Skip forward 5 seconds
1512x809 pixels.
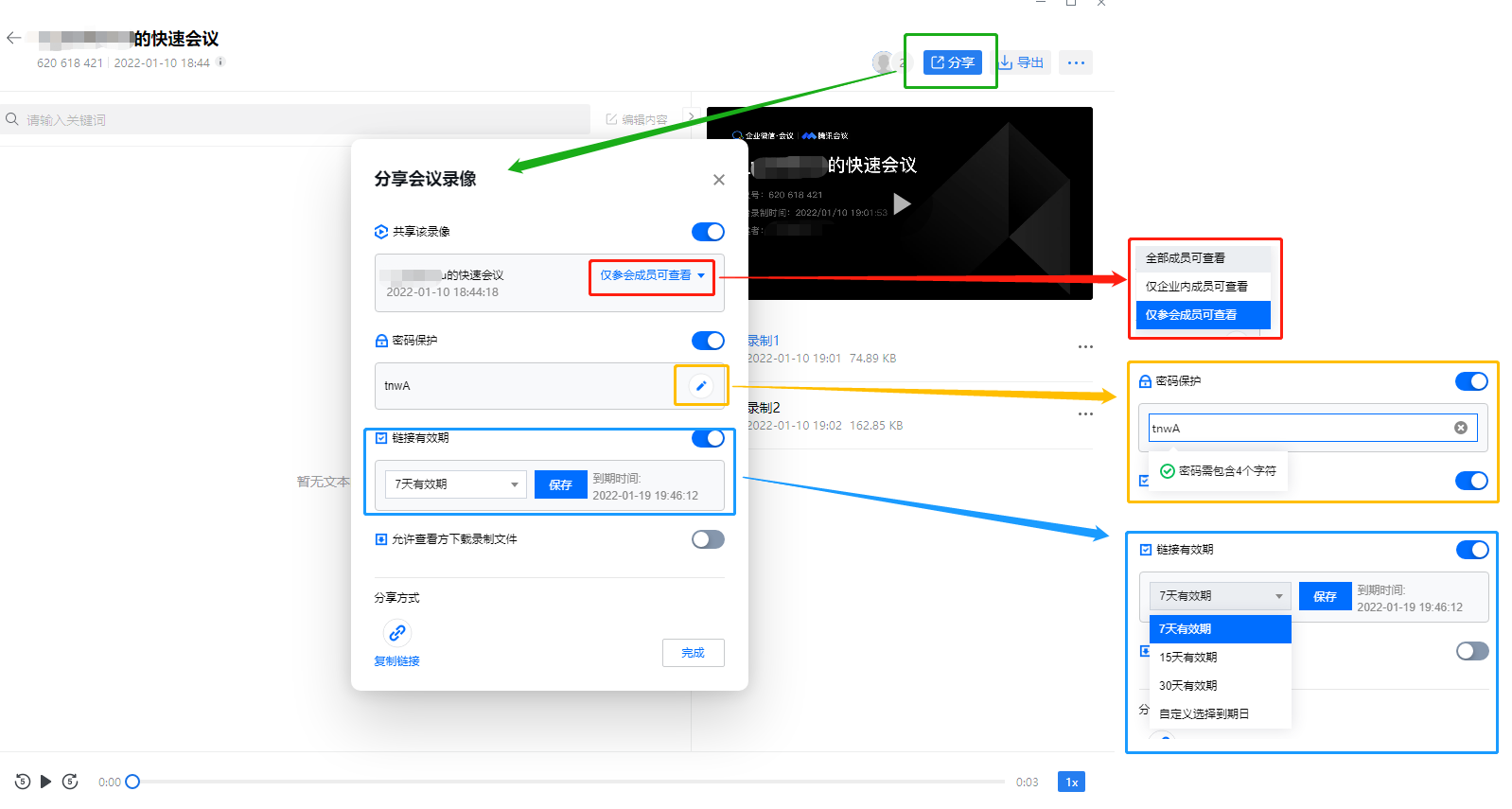70,782
